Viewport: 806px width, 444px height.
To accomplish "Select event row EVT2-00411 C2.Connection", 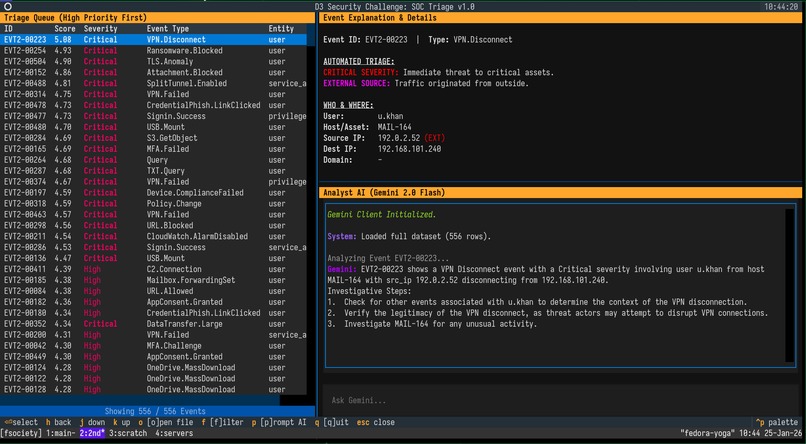I will coord(153,269).
